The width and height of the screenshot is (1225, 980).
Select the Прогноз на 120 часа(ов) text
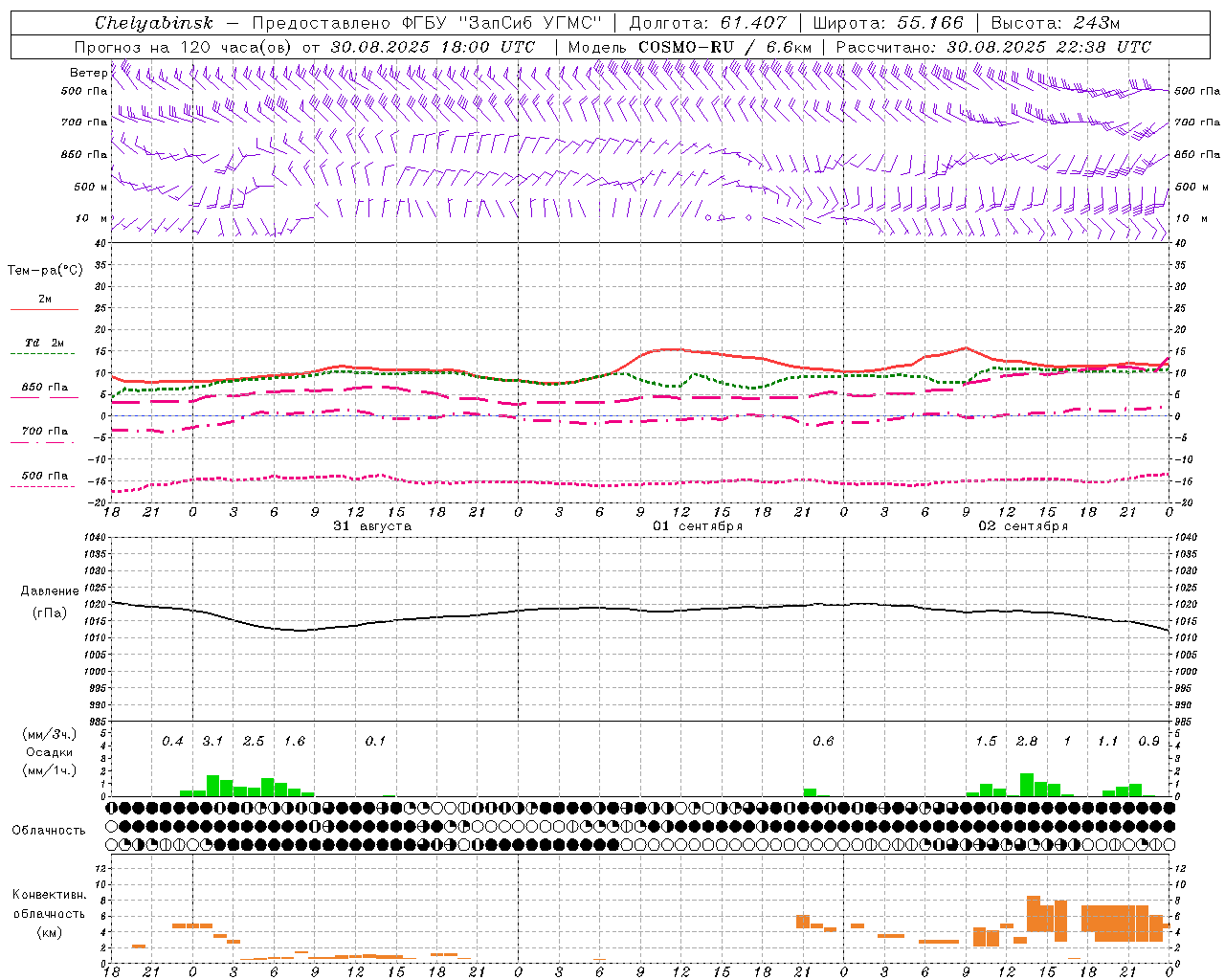[x=186, y=47]
